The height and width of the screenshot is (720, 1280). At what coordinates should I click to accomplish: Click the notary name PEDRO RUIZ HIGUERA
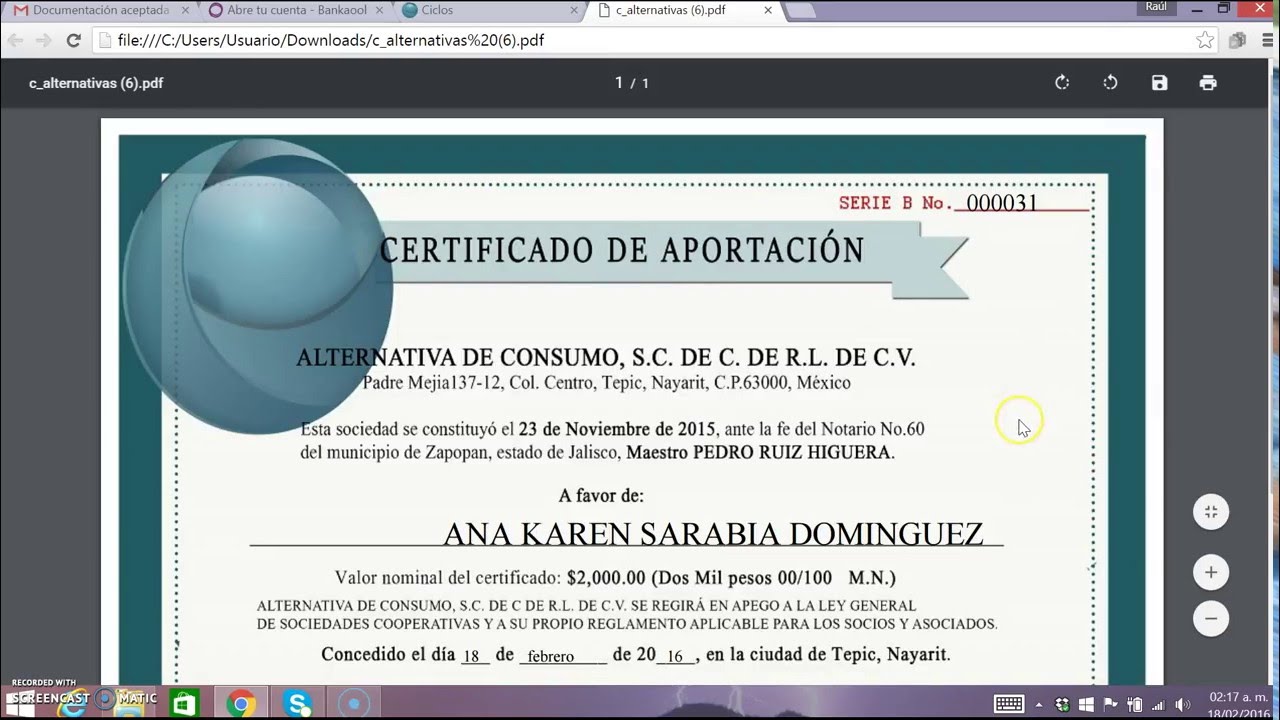793,452
